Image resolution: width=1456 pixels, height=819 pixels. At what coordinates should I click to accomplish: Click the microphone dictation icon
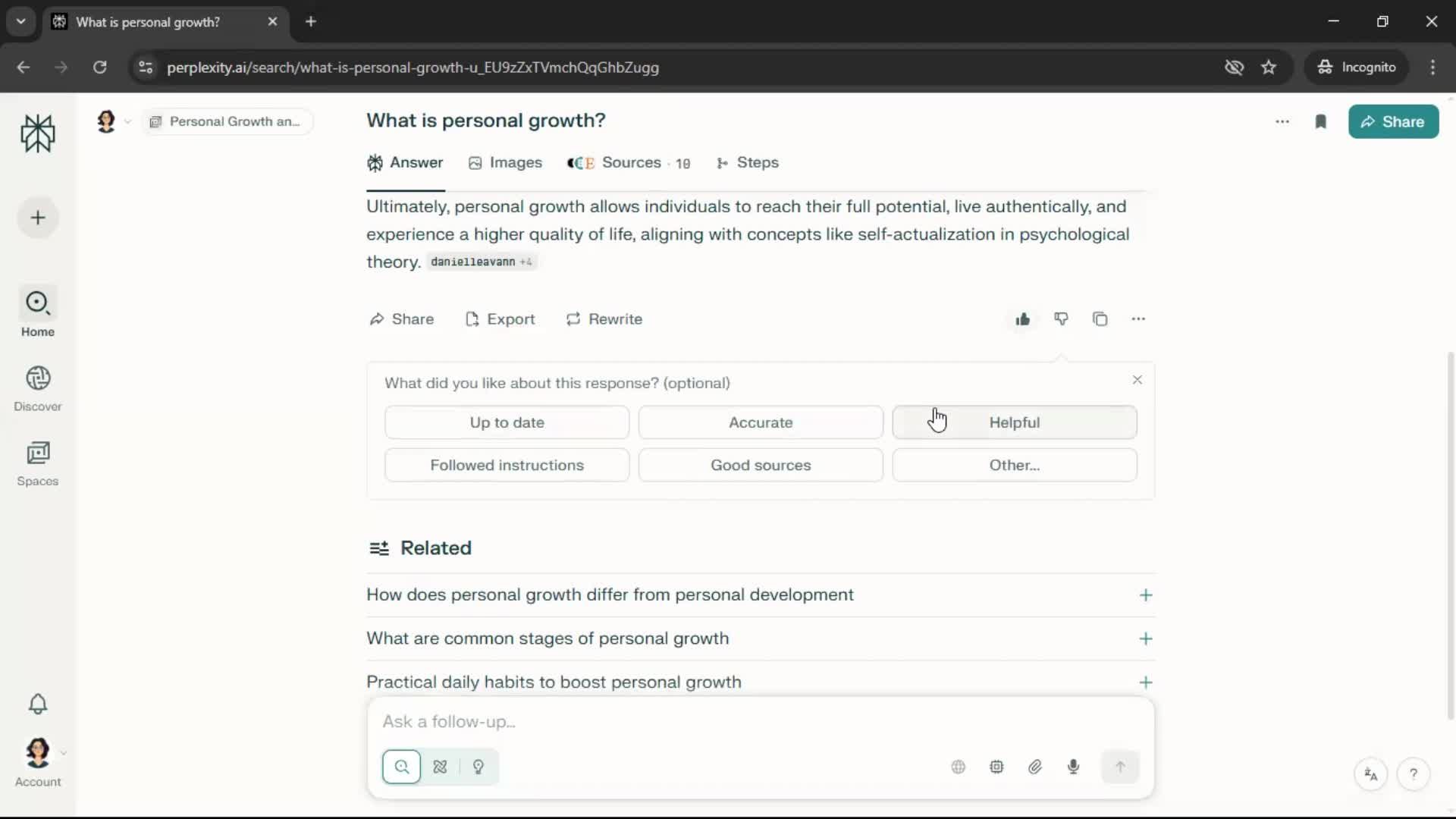pos(1073,767)
